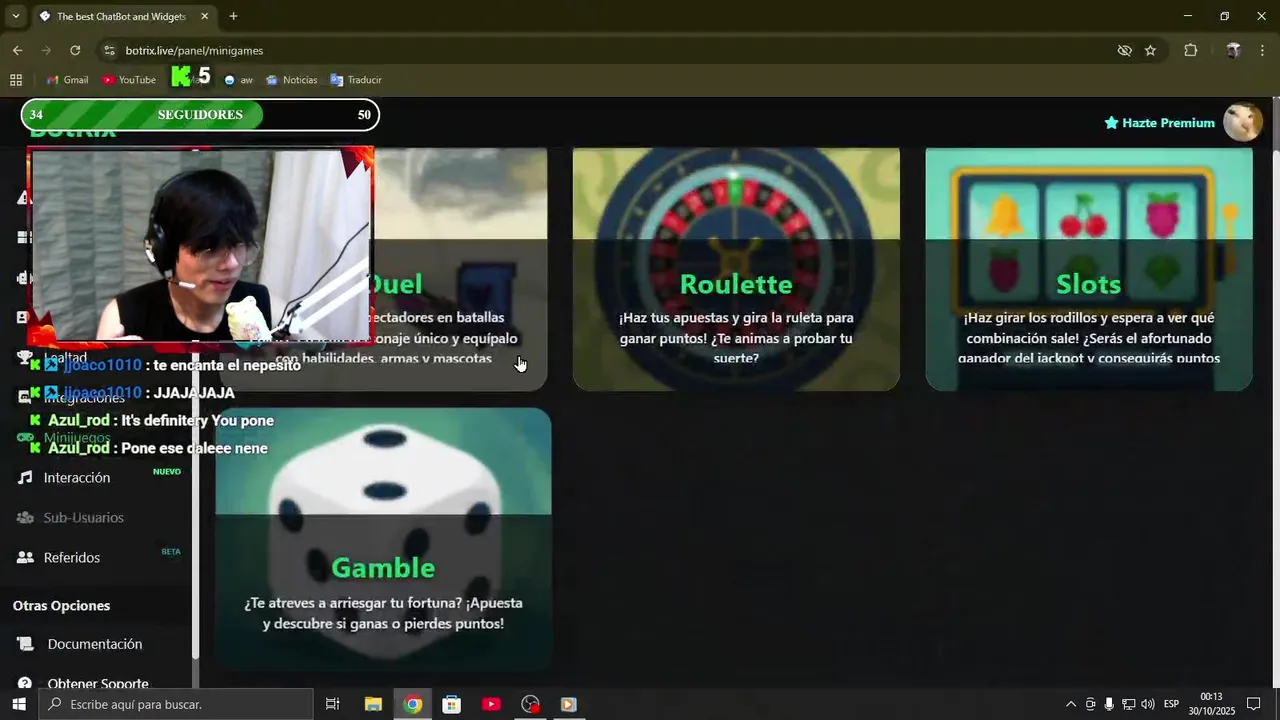The width and height of the screenshot is (1280, 720).
Task: Select Sub-Usuarios in the sidebar
Action: pyautogui.click(x=84, y=518)
